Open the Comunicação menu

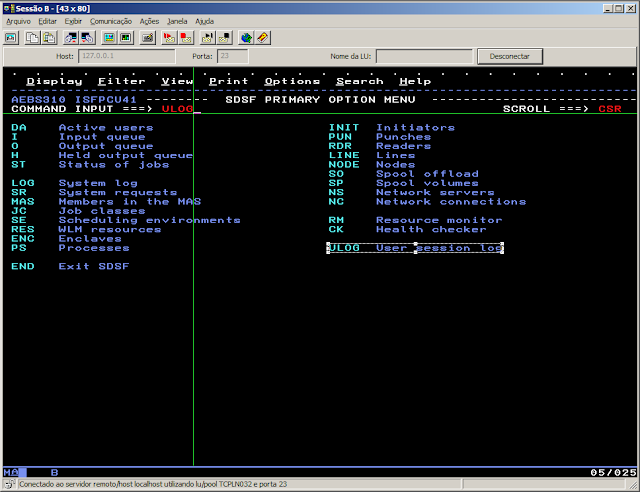(x=111, y=21)
